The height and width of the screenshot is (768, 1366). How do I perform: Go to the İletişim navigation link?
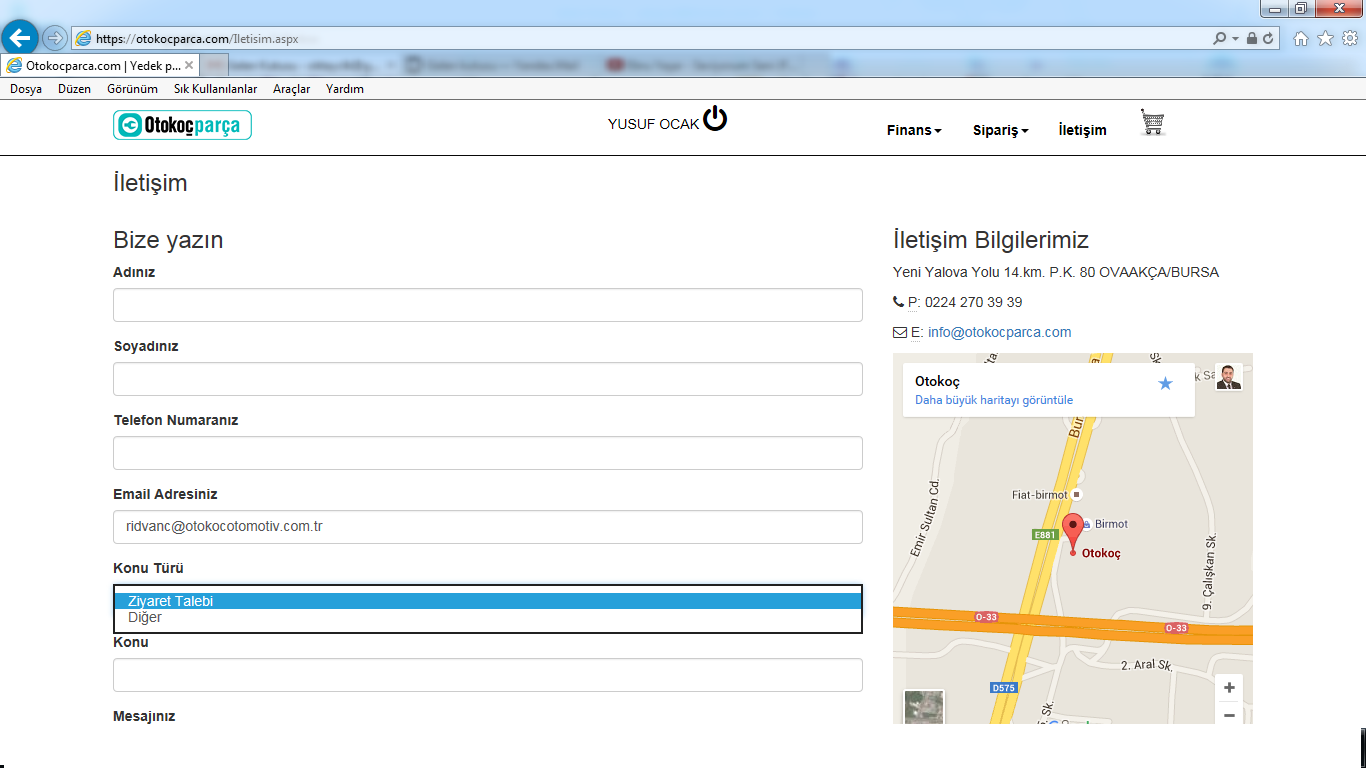[1082, 130]
